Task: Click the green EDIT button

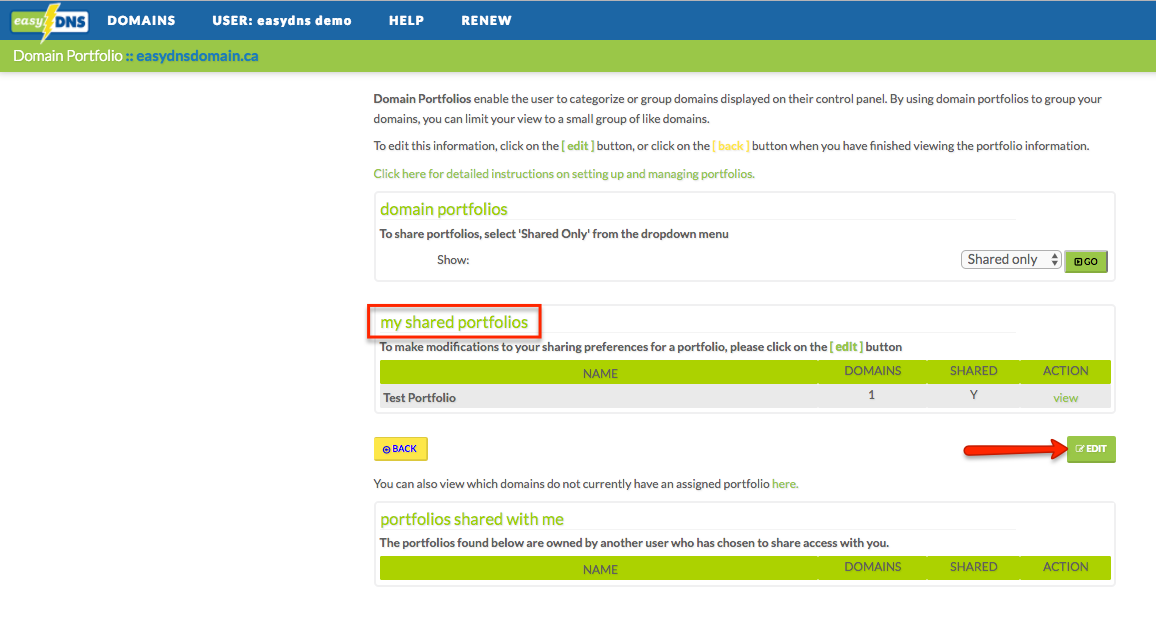Action: [1091, 449]
